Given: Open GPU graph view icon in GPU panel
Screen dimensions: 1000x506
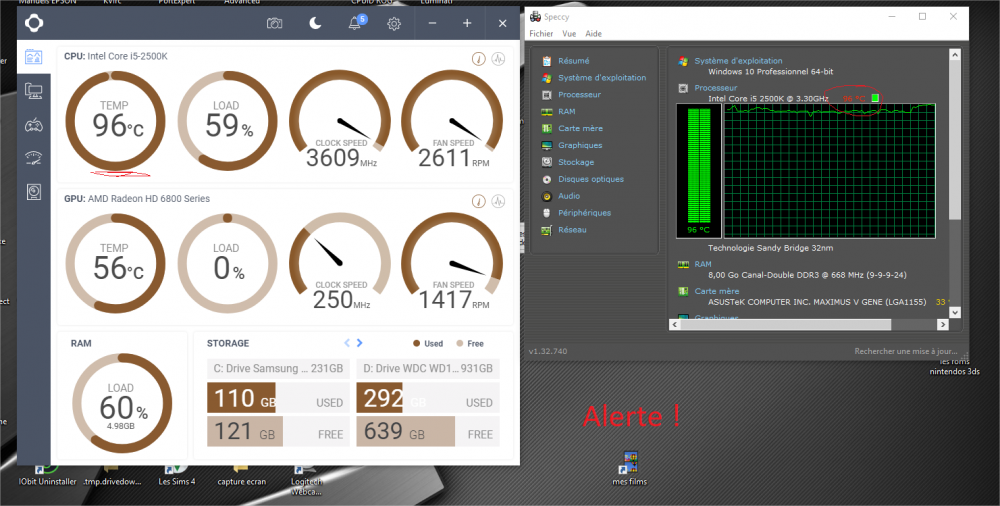Looking at the screenshot, I should [x=498, y=202].
